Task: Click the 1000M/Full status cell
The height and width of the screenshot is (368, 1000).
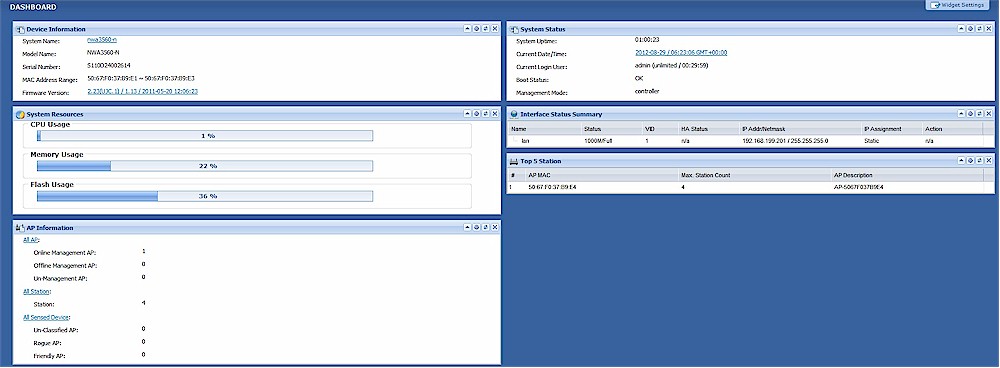Action: [598, 140]
